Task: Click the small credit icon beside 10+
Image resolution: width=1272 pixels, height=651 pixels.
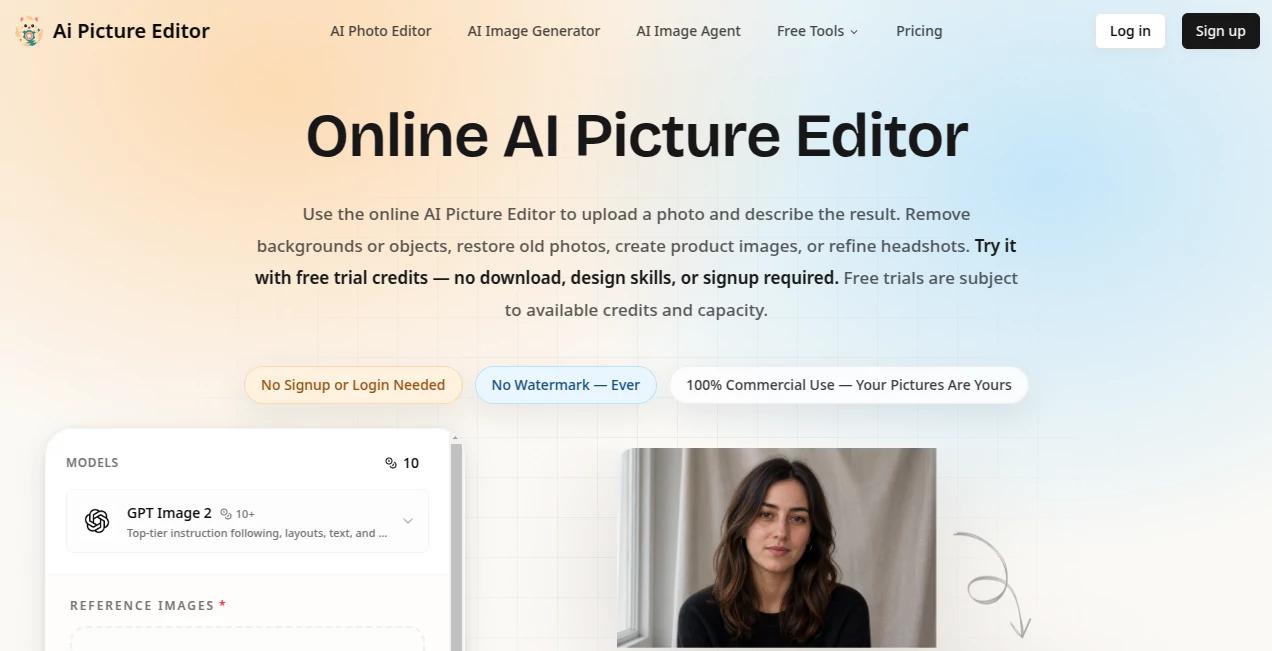Action: [x=226, y=514]
